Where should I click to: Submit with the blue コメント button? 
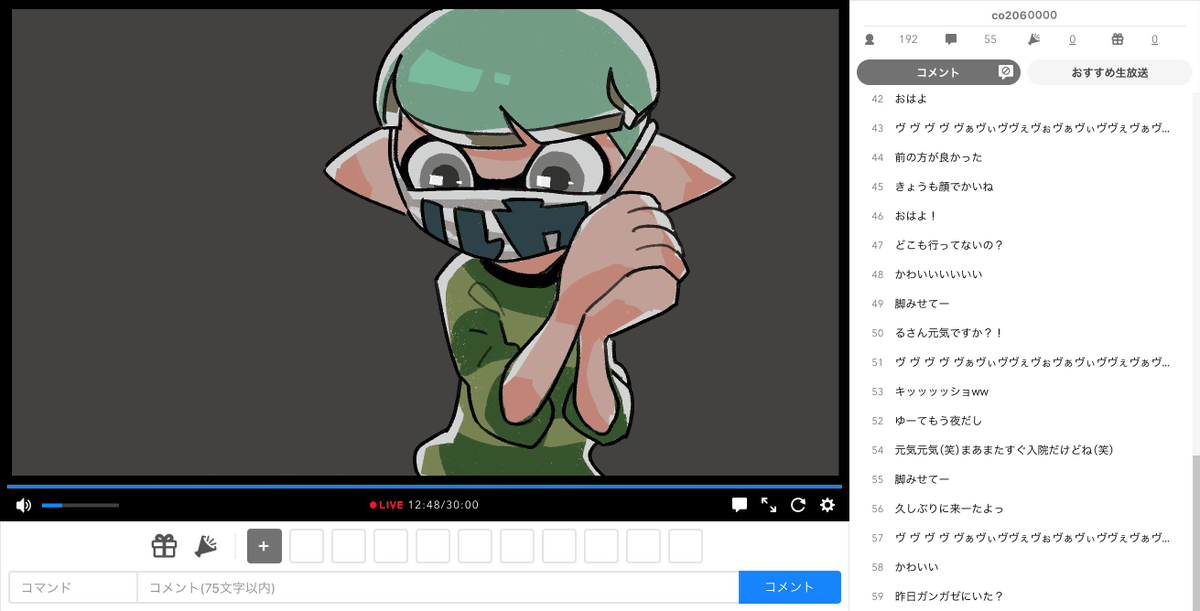(790, 587)
